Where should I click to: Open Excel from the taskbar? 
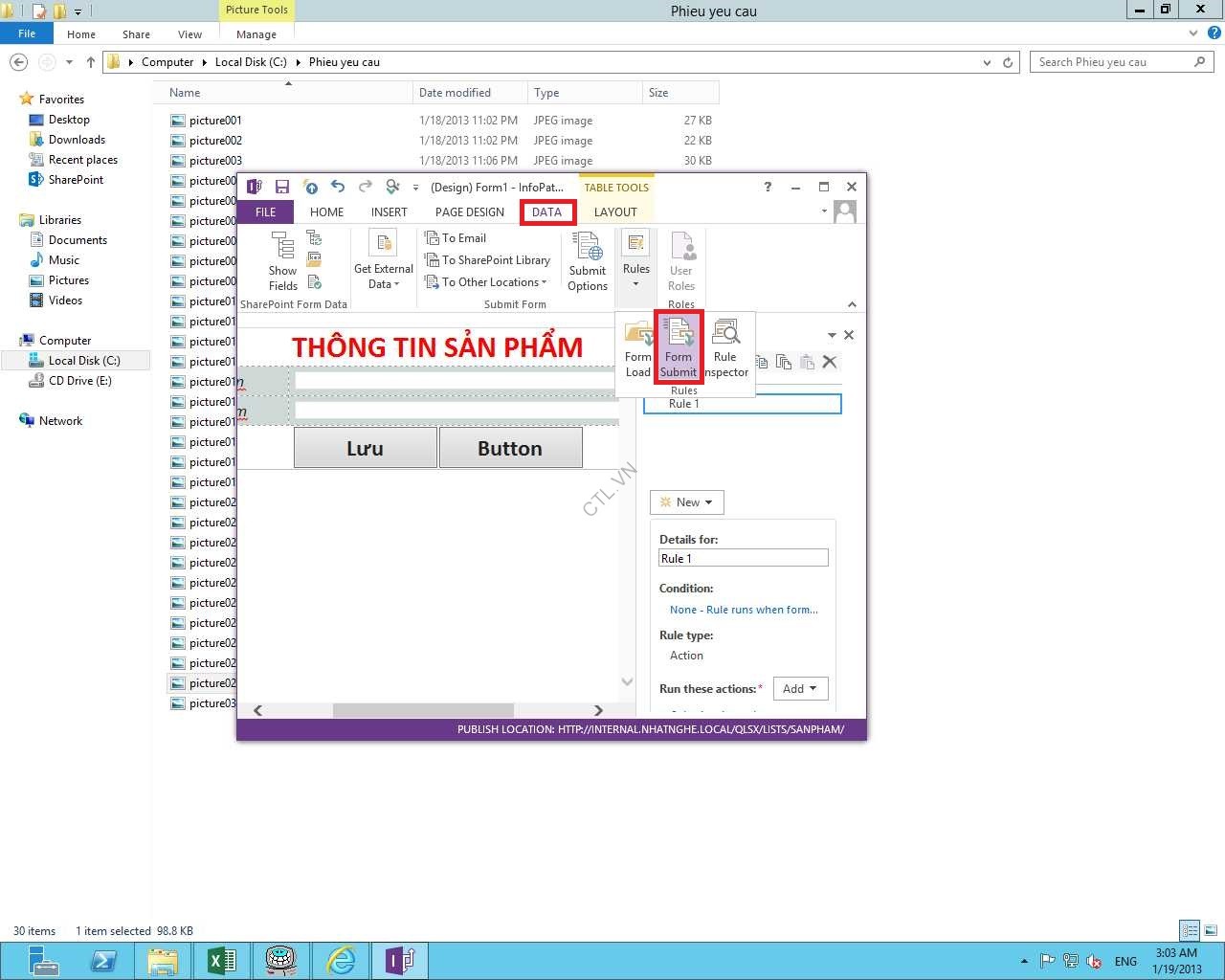(x=221, y=960)
